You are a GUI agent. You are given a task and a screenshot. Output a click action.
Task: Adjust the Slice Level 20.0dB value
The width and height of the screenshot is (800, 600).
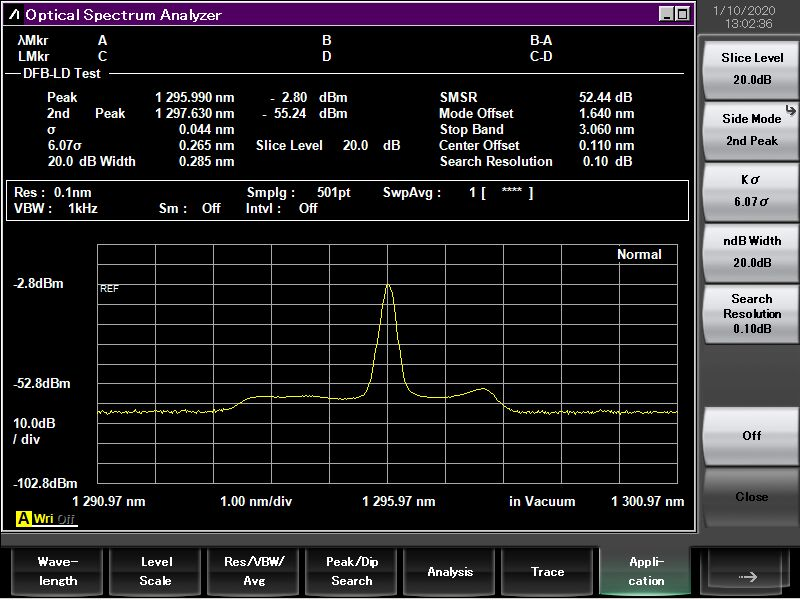pyautogui.click(x=751, y=69)
